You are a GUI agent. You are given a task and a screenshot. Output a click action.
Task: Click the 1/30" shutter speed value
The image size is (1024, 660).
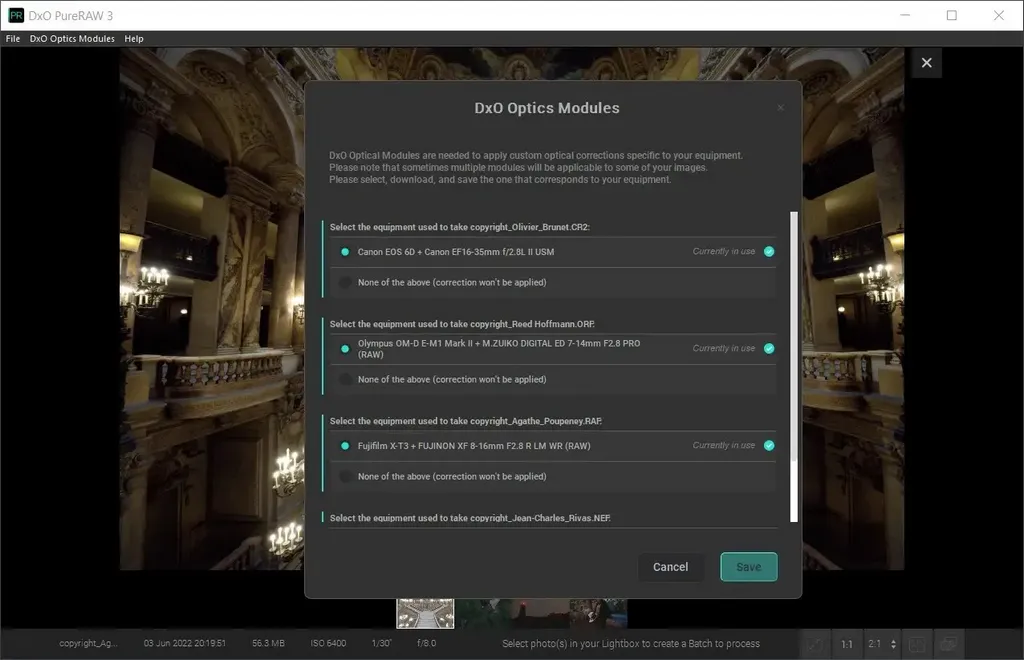tap(381, 644)
